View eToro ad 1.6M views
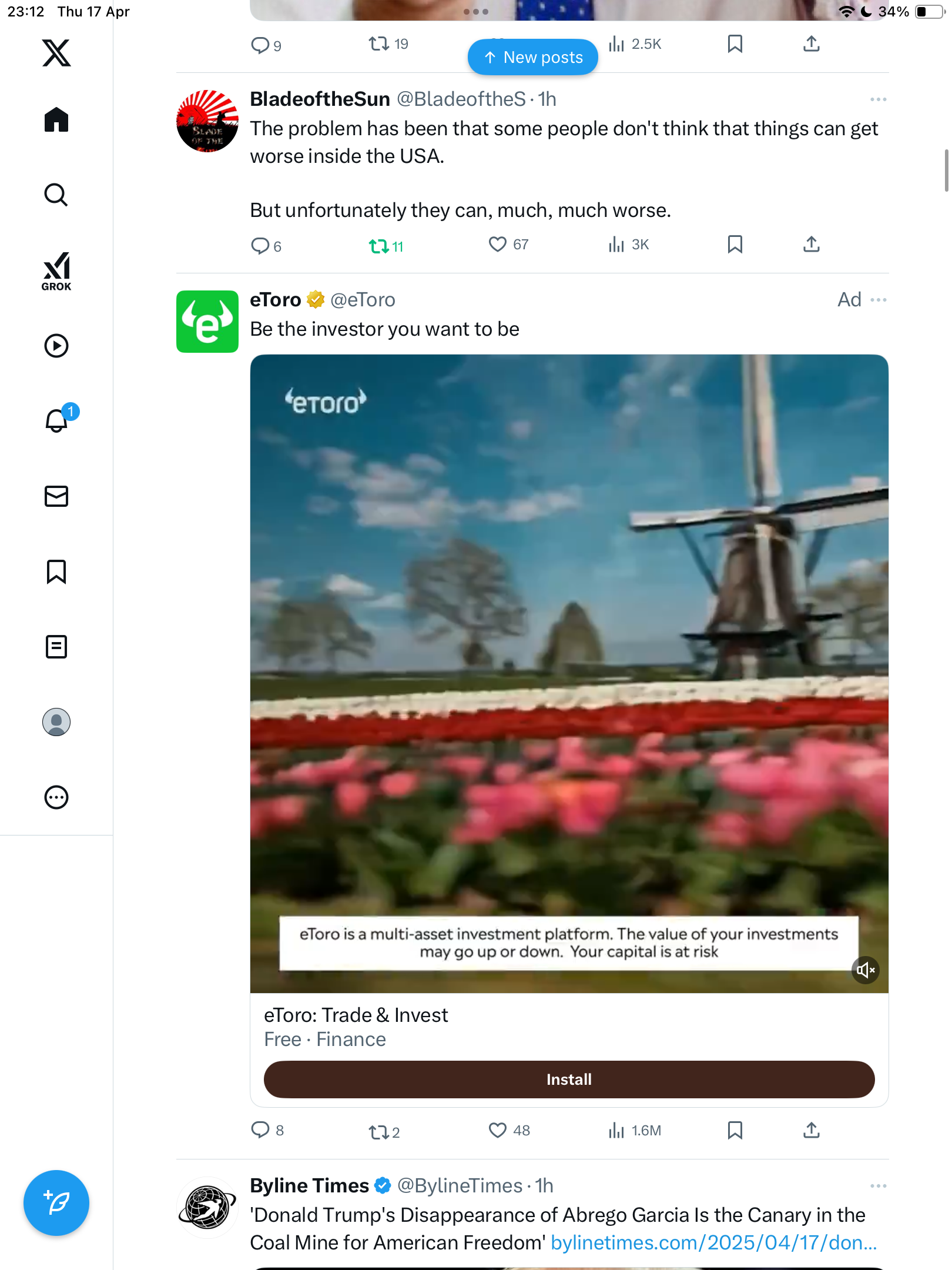The width and height of the screenshot is (952, 1270). coord(635,1131)
